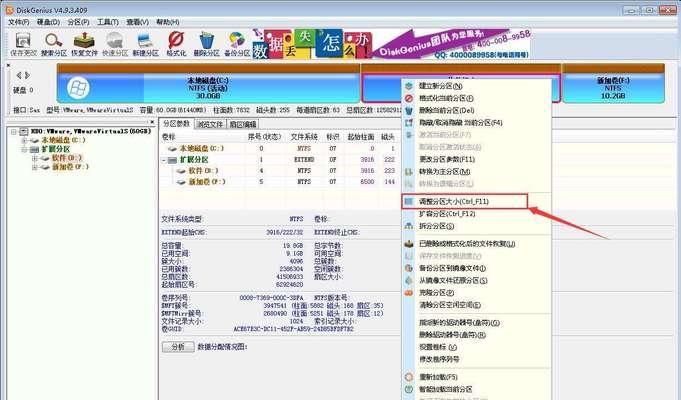Open the 工具(T) menu

point(108,22)
